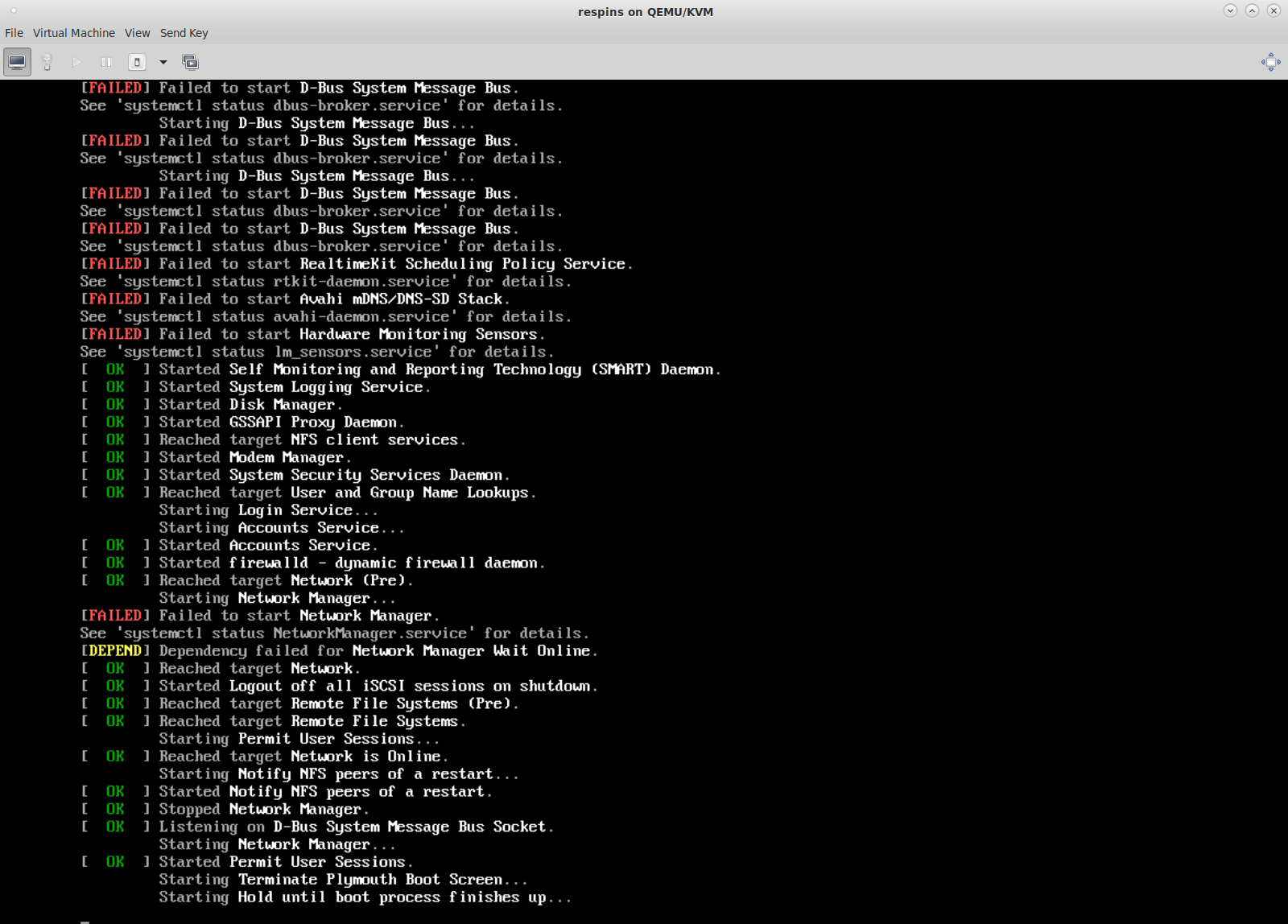Click 'Dependency failed for Network Manager Wait Online.'

tap(378, 651)
